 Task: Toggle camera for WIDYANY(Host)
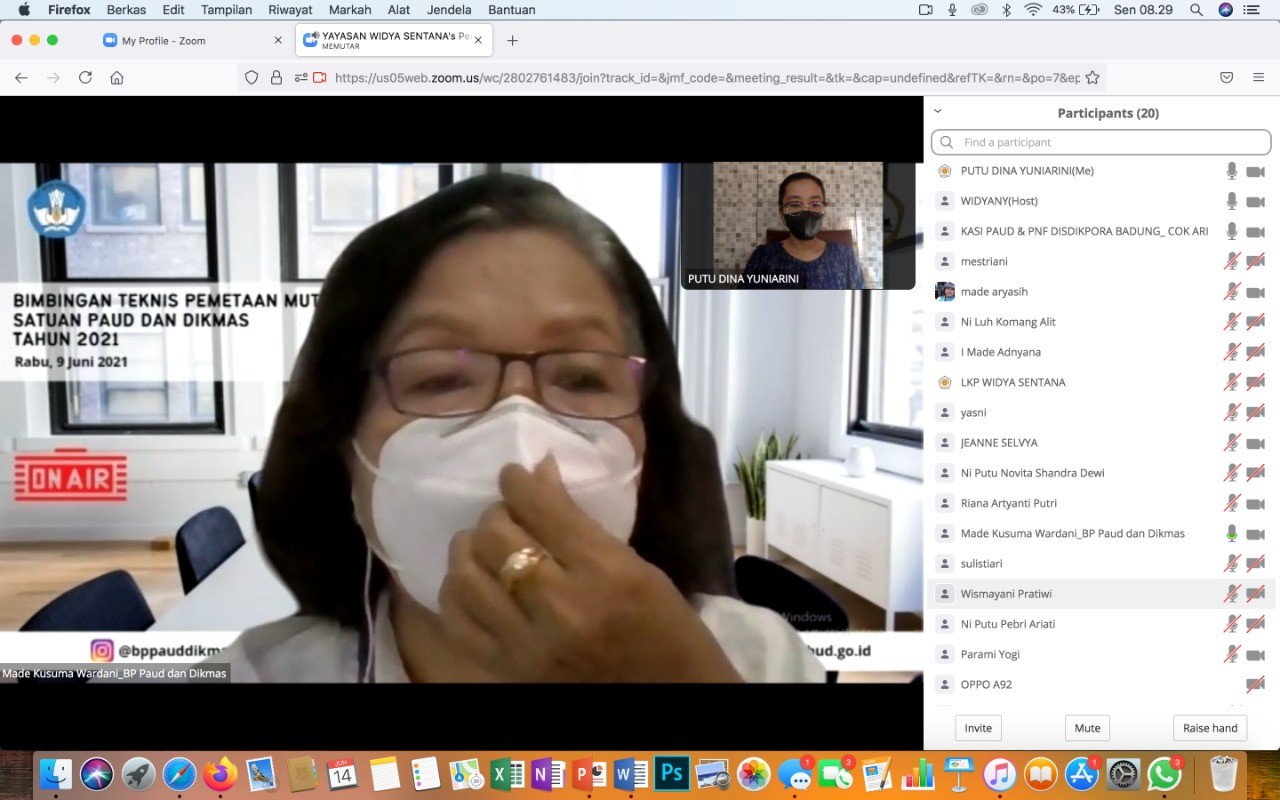coord(1255,201)
